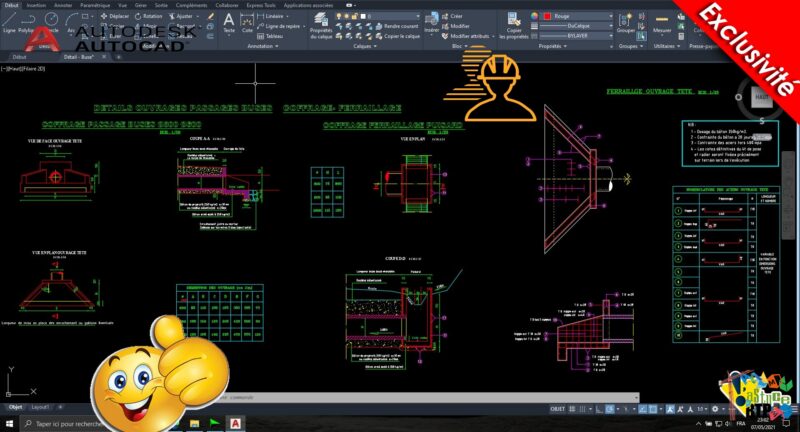Choose the Déplacer (move) tool

[x=115, y=16]
